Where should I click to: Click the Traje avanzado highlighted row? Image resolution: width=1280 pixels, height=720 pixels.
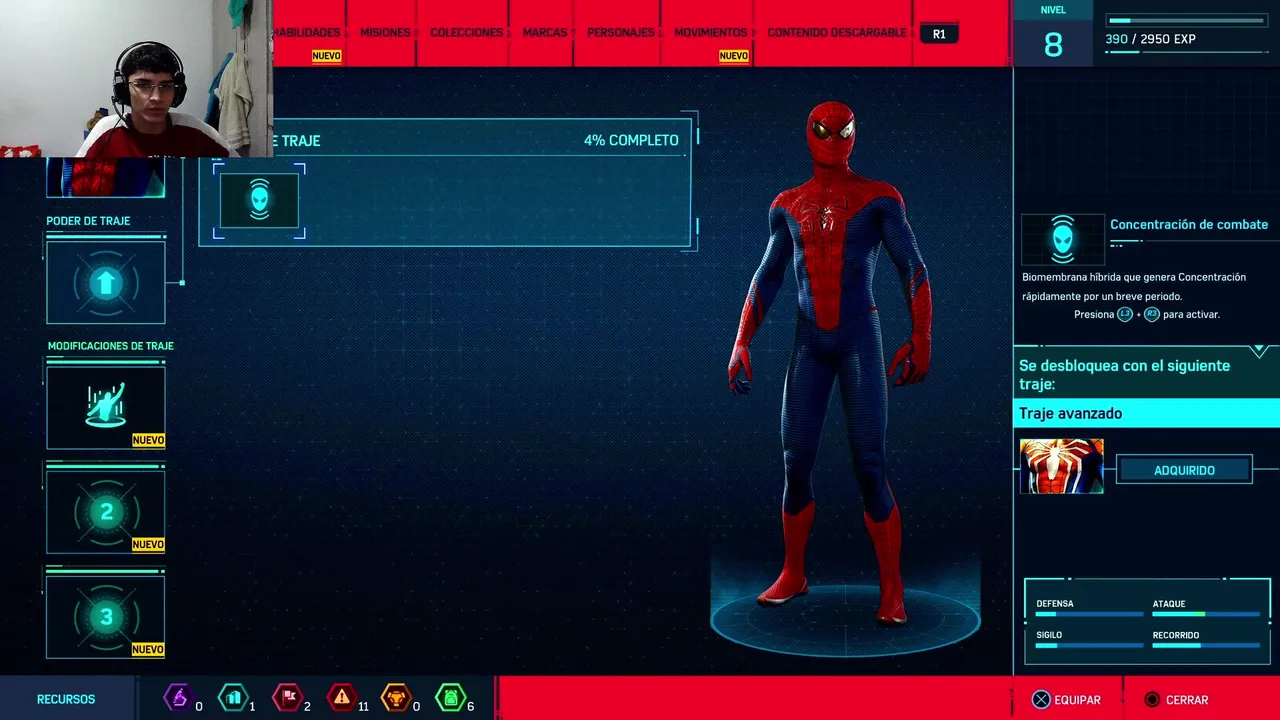(x=1146, y=413)
